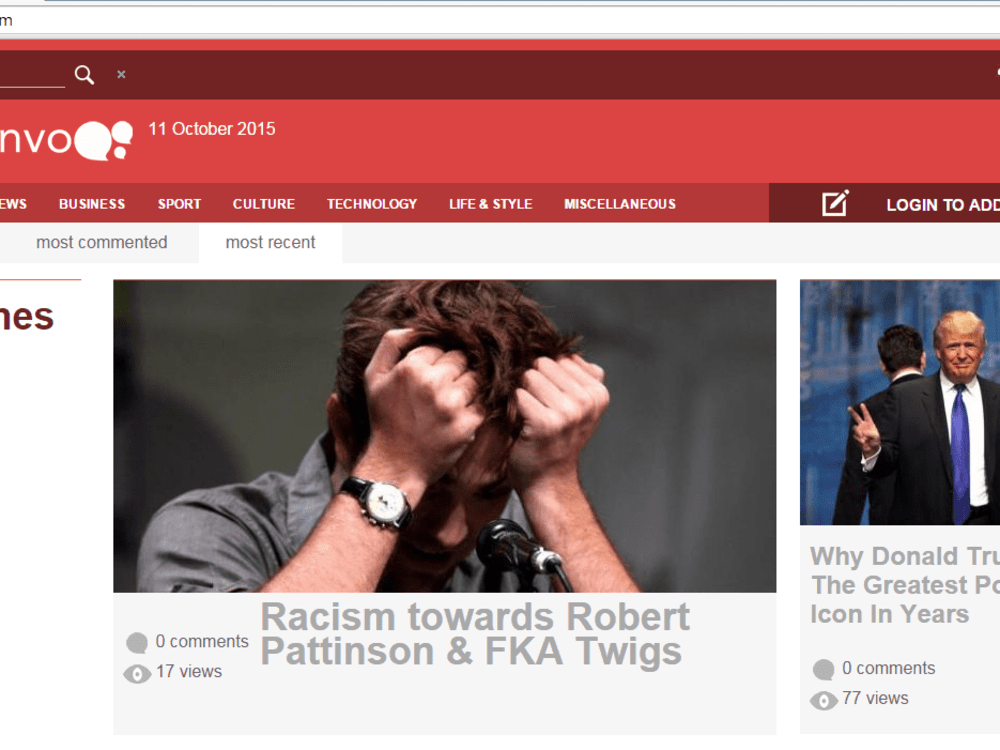Click the magnifying glass search icon
The image size is (1000, 750).
click(84, 75)
